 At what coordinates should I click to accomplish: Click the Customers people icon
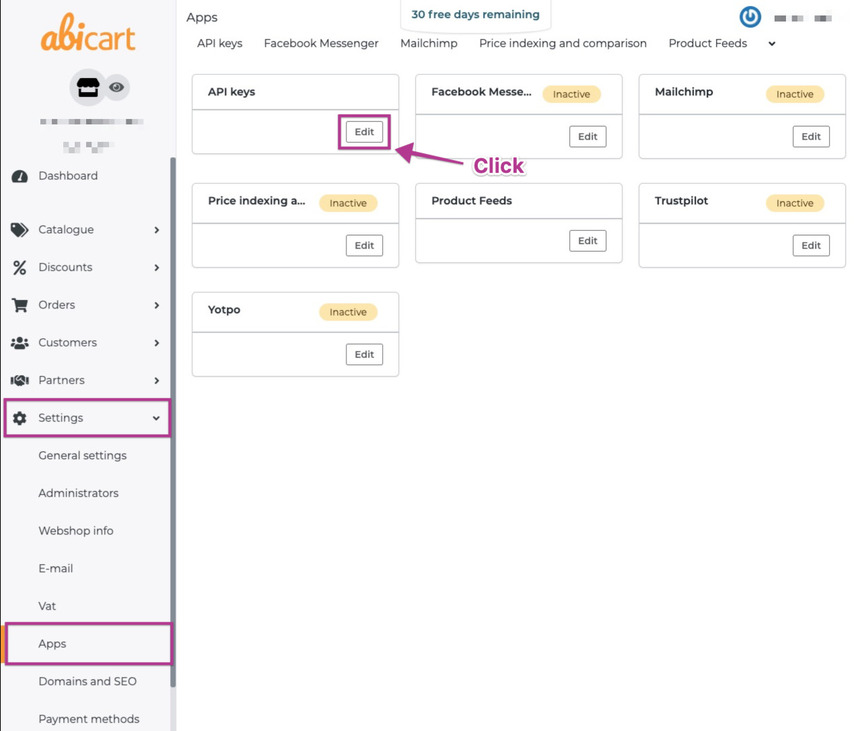[19, 343]
